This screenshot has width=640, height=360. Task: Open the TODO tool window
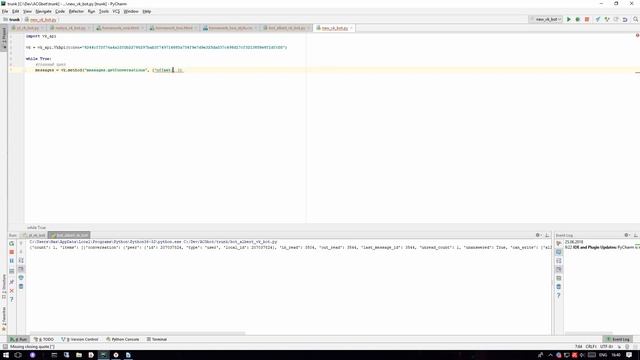coord(44,339)
